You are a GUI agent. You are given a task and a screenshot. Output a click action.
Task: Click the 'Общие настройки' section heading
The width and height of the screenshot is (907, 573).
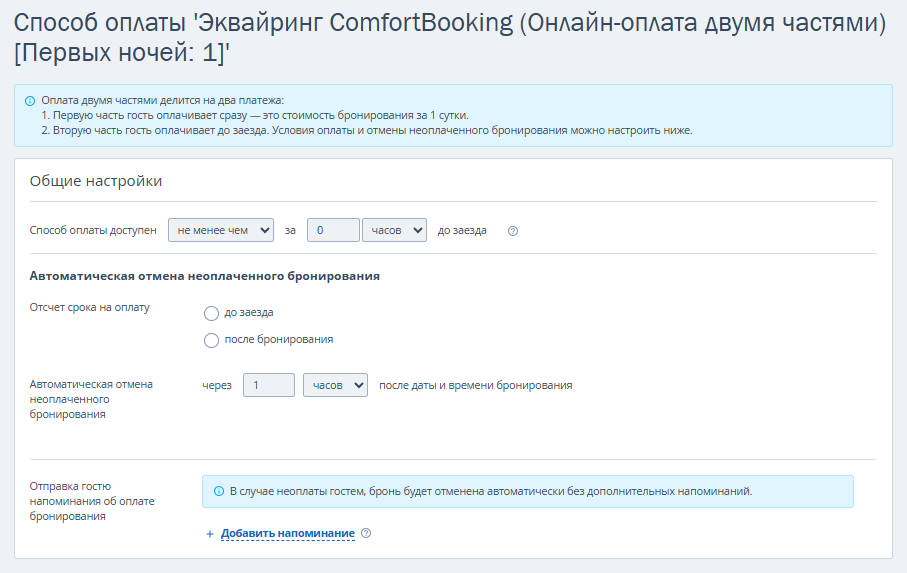pos(96,181)
